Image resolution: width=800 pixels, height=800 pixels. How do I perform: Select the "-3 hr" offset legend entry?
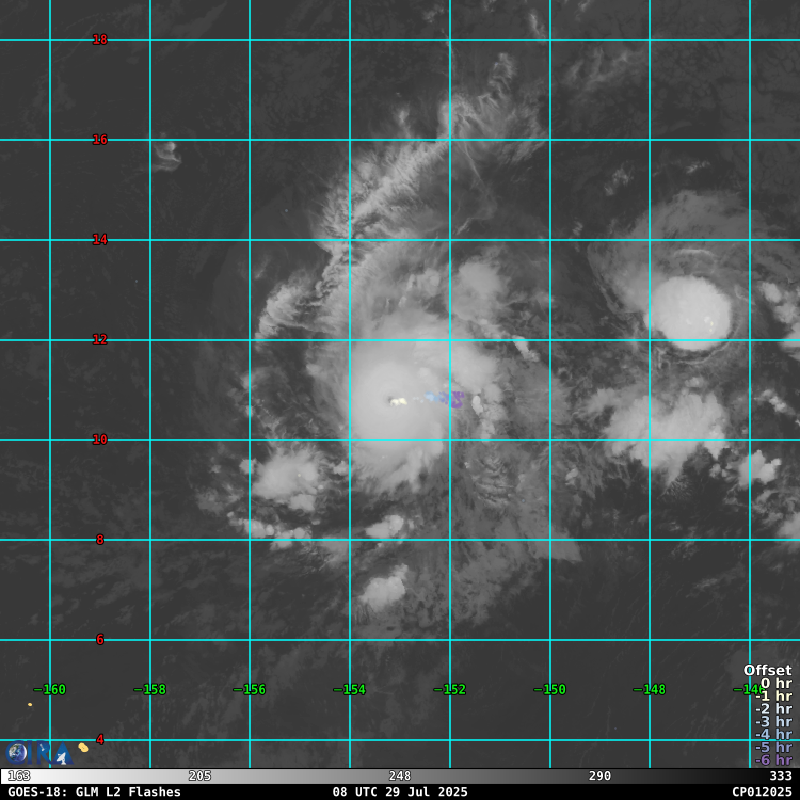pos(773,722)
